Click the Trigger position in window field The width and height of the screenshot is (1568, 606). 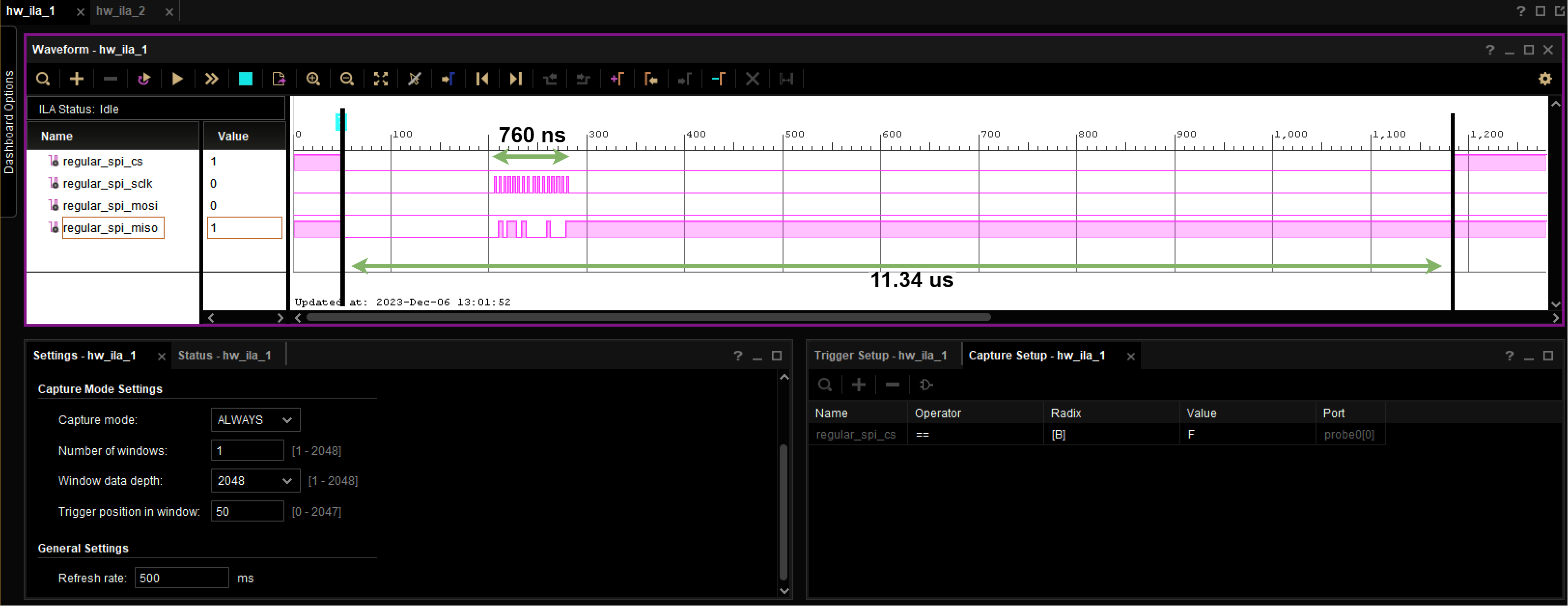click(x=247, y=511)
